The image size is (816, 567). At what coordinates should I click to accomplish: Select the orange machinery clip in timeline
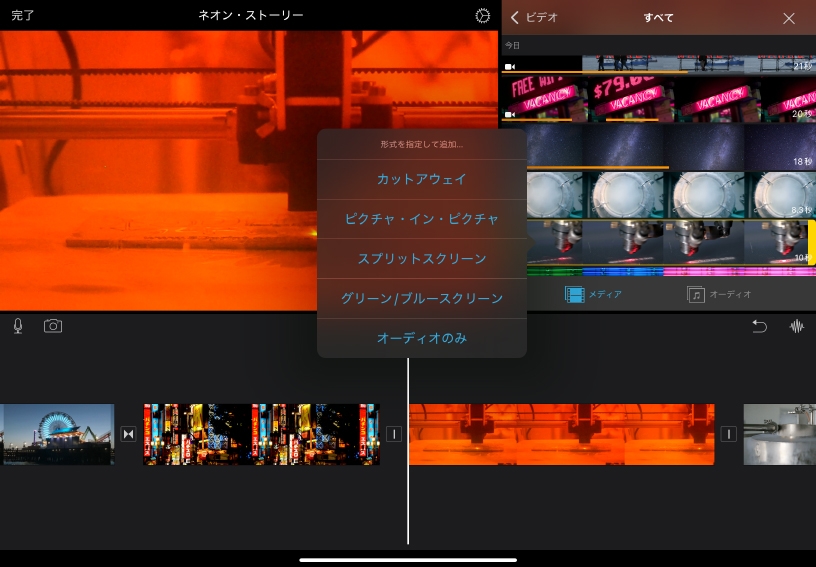coord(561,434)
